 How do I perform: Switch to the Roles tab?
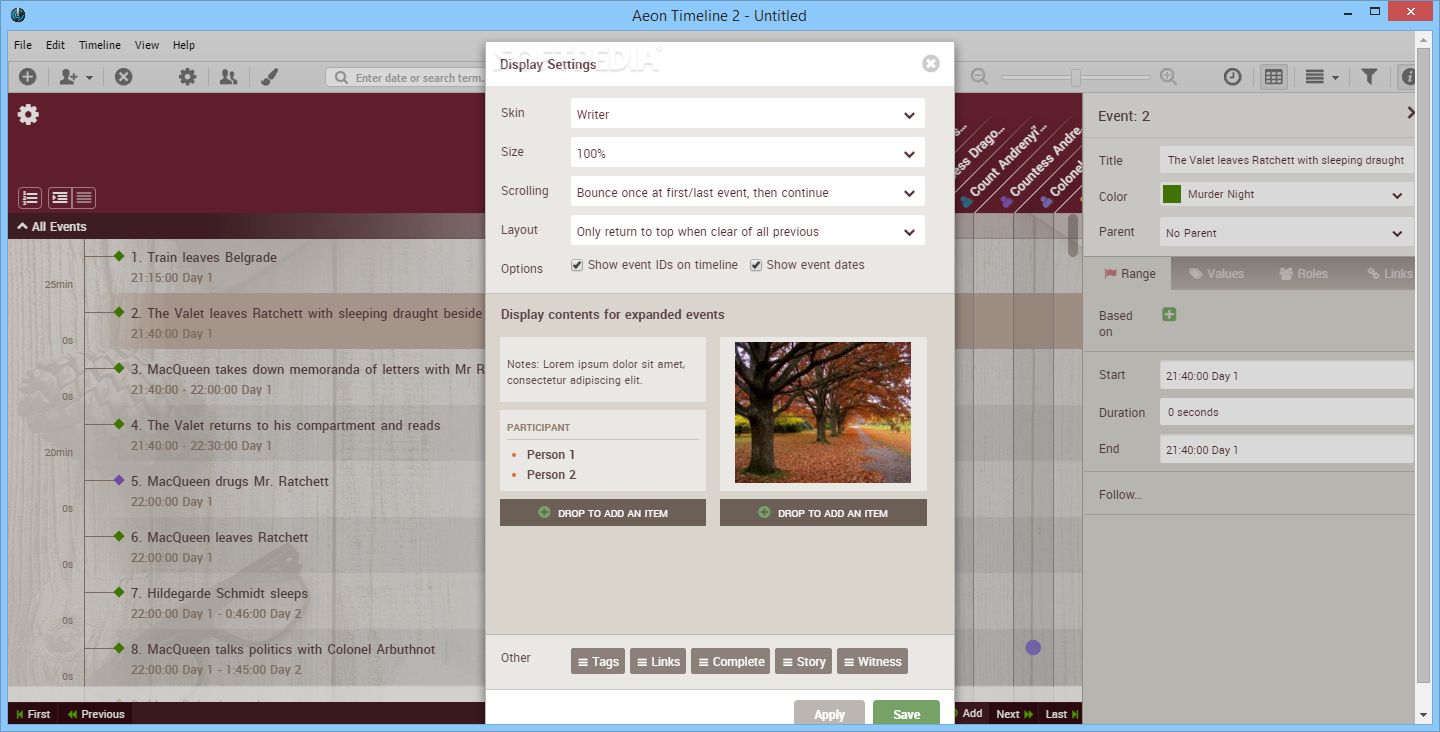click(1304, 273)
